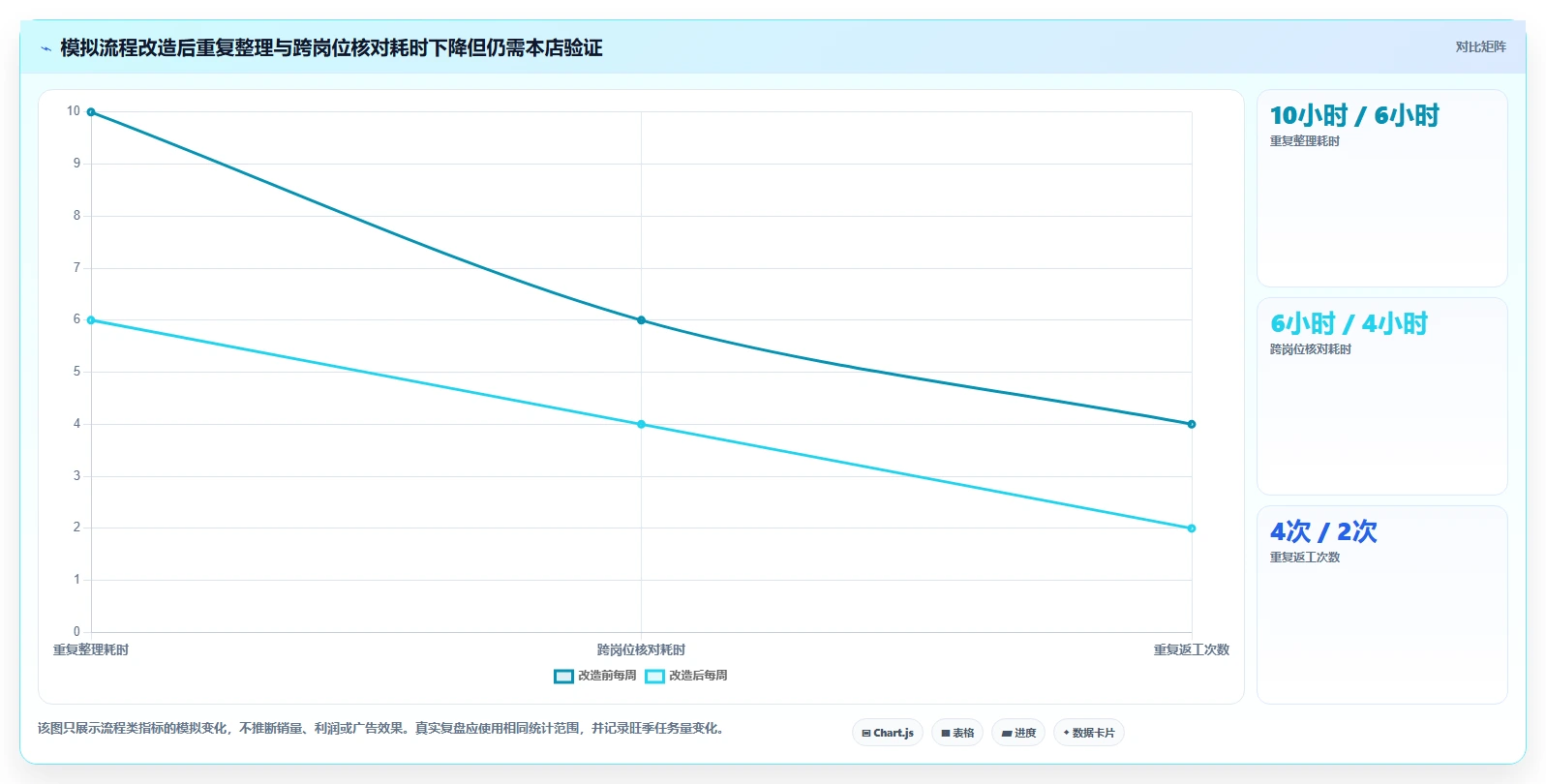Screen dimensions: 1546x784
Task: Select the Chart.js view tab
Action: pos(888,733)
